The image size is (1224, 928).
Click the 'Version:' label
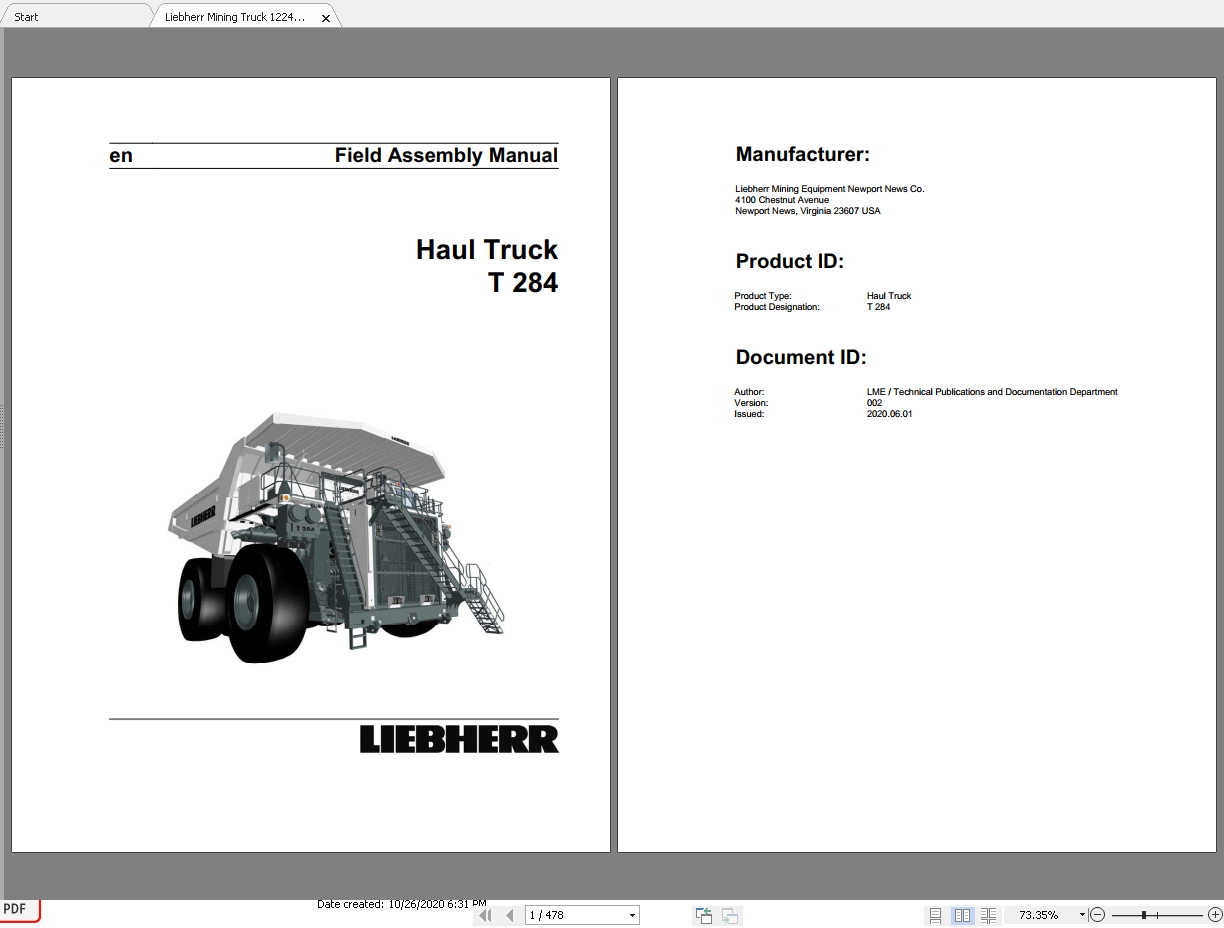[x=751, y=403]
